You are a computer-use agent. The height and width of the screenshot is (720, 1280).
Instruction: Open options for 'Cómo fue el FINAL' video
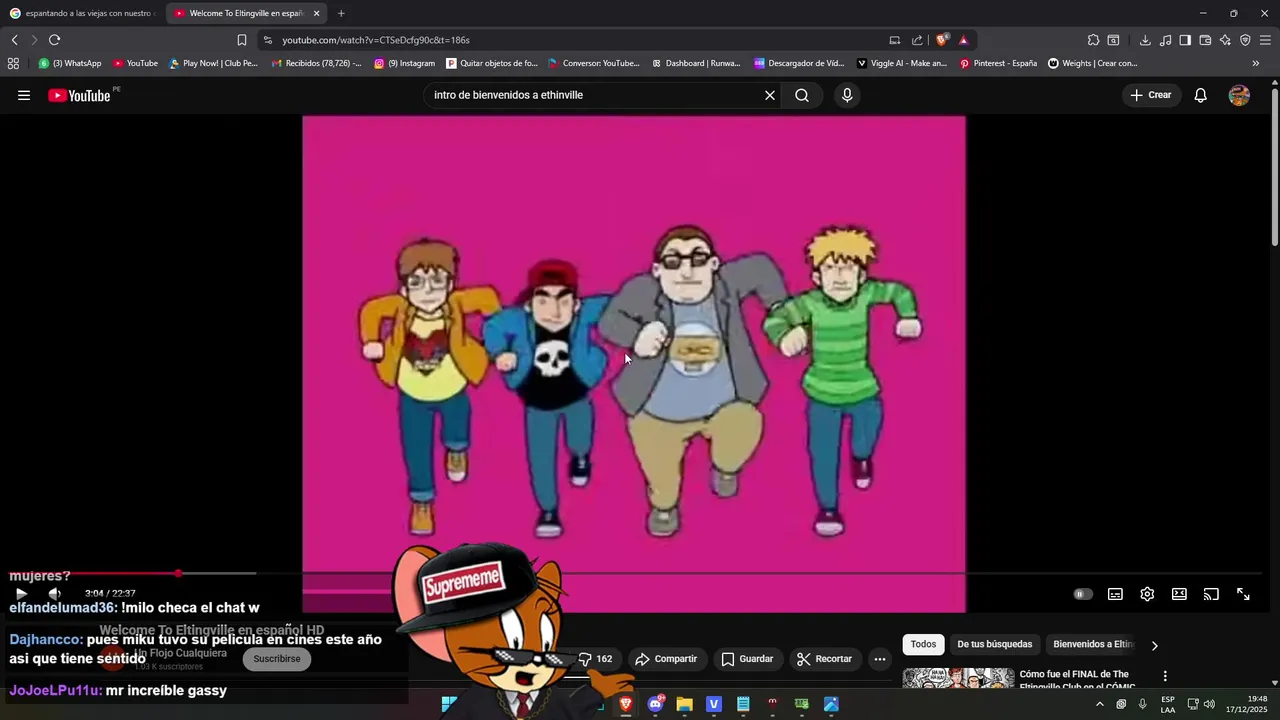click(1165, 676)
